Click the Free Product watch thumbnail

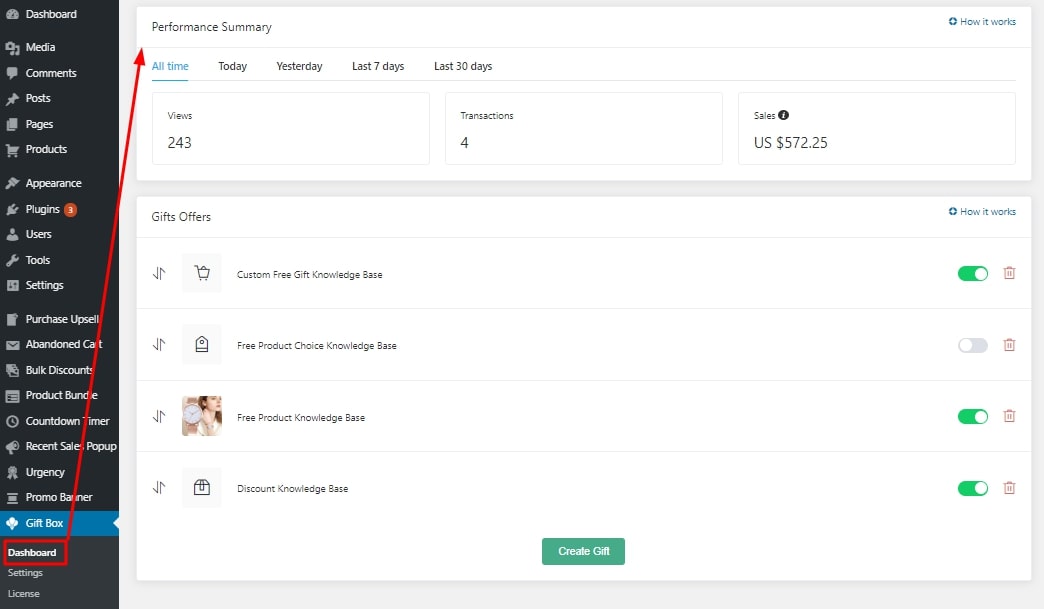[x=202, y=416]
